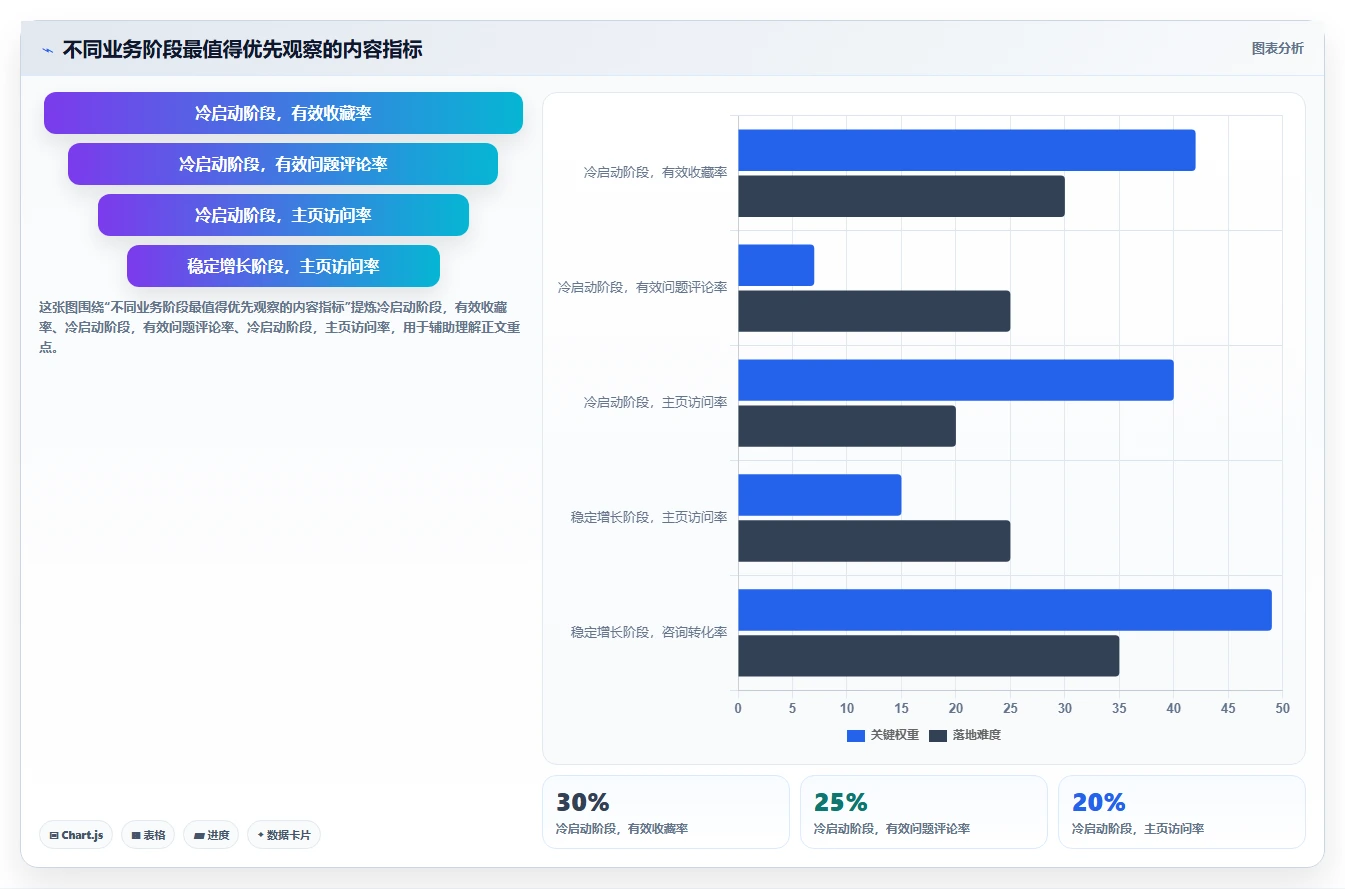Viewport: 1345px width, 889px height.
Task: Click y-axis label 冷启动阶段，有效问题评论率
Action: coord(642,288)
